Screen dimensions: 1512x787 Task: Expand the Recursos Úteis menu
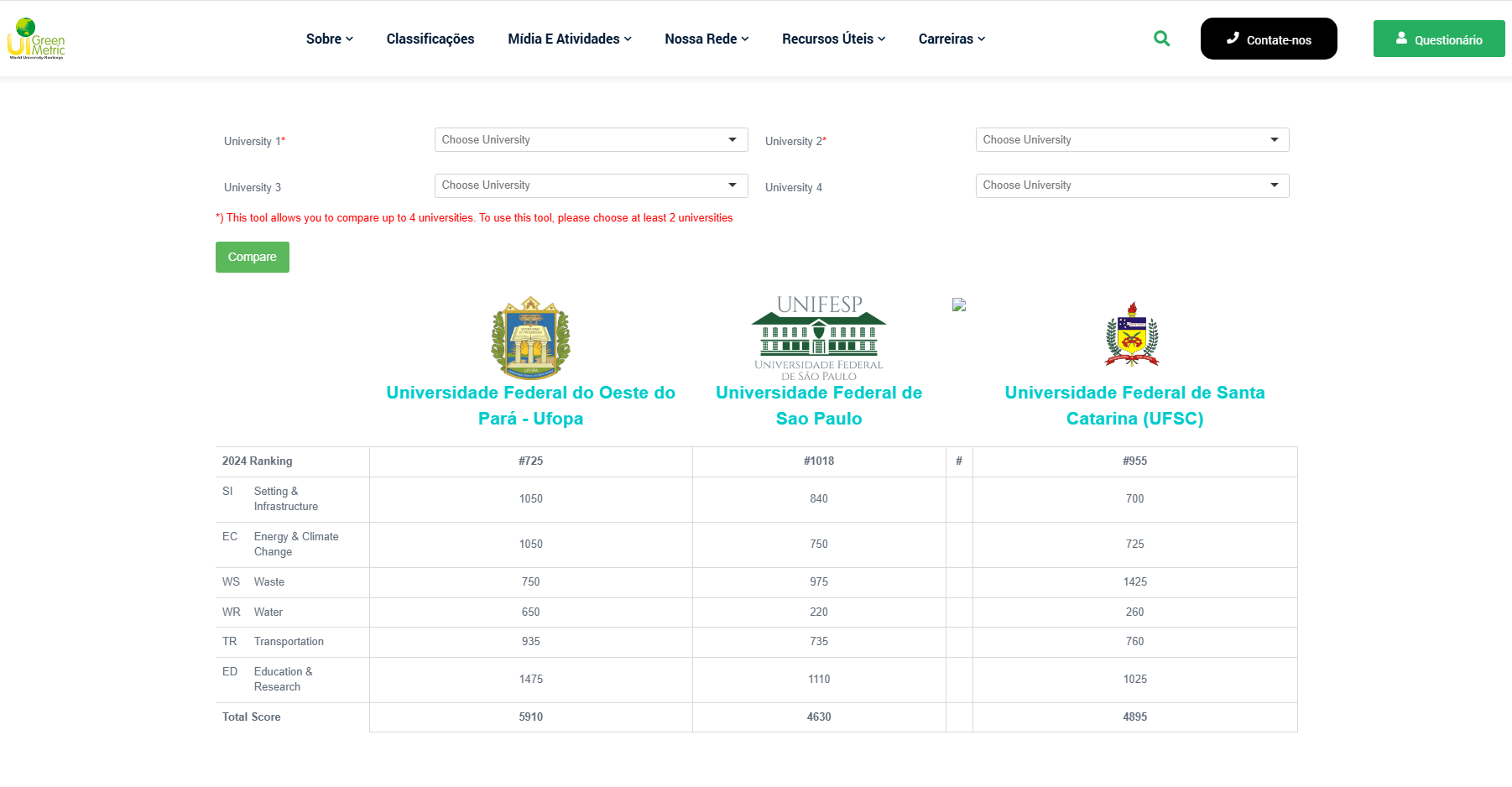coord(834,39)
